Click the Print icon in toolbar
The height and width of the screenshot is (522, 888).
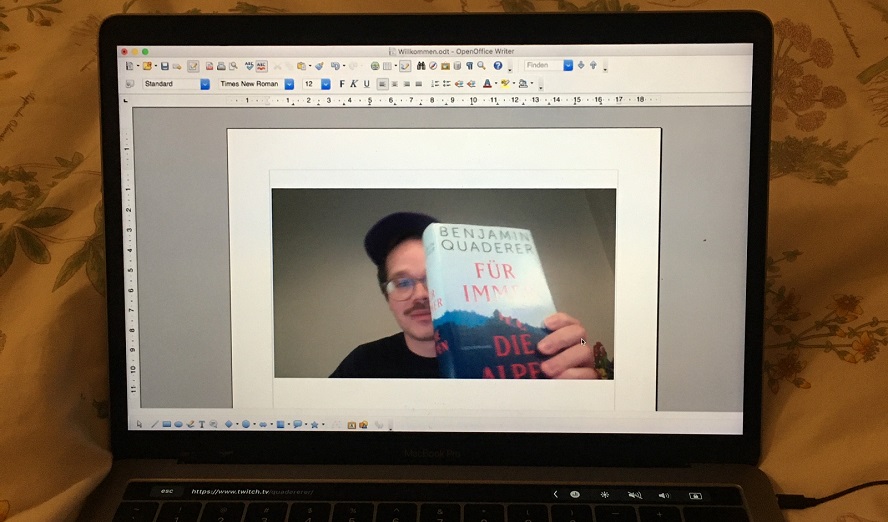[221, 66]
